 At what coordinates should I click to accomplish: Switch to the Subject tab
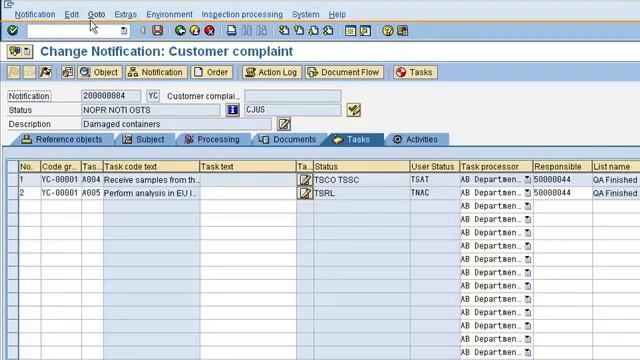coord(144,139)
